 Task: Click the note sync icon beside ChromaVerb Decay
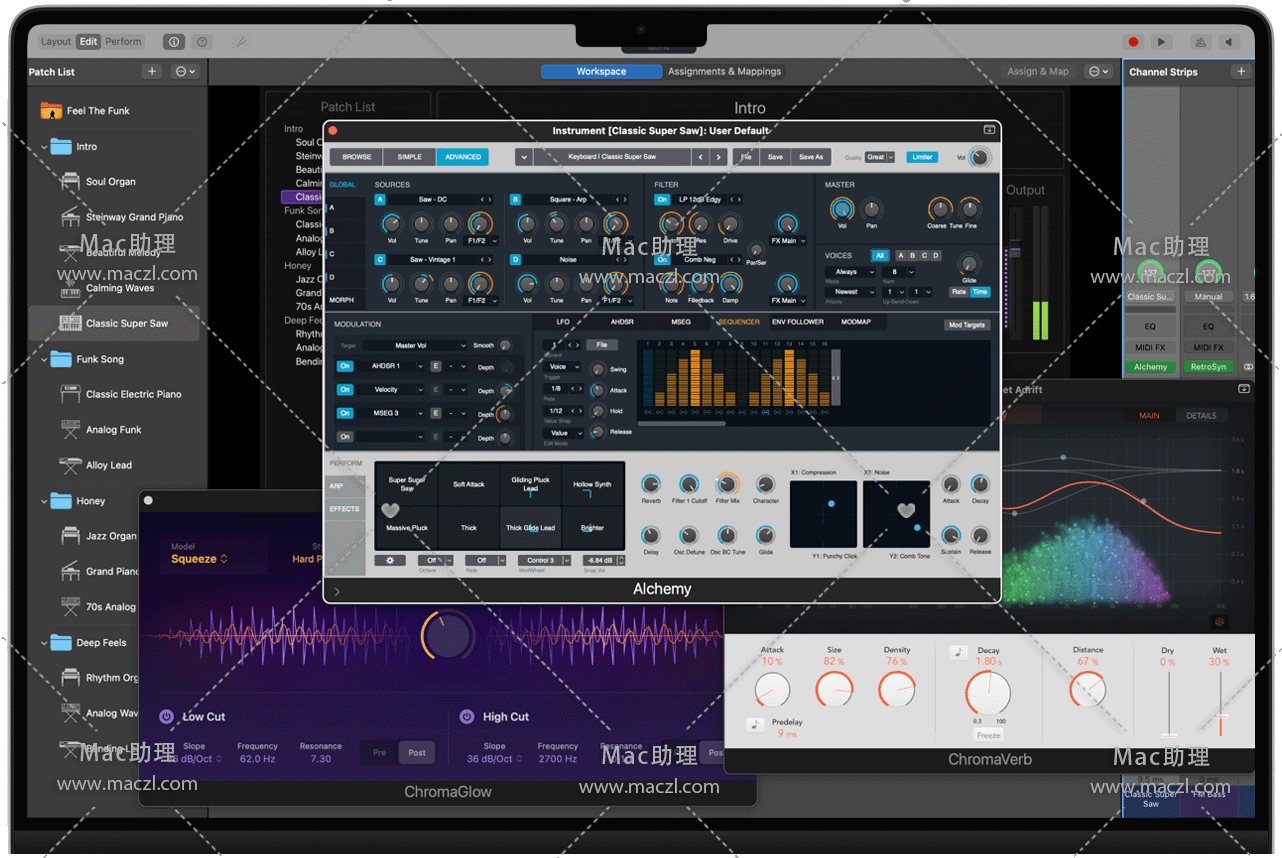click(959, 652)
